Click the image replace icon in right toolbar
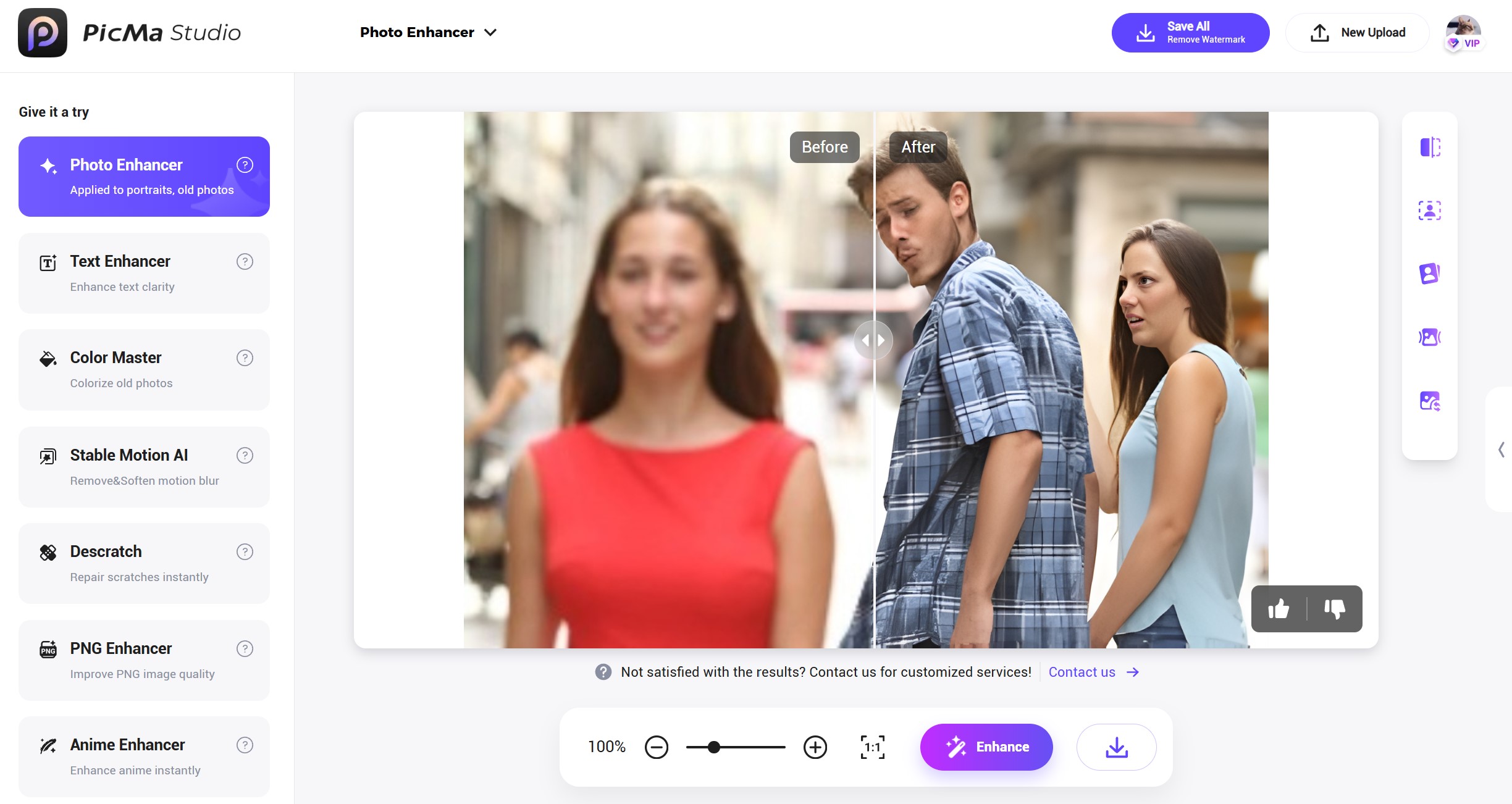Viewport: 1512px width, 804px height. click(1430, 401)
